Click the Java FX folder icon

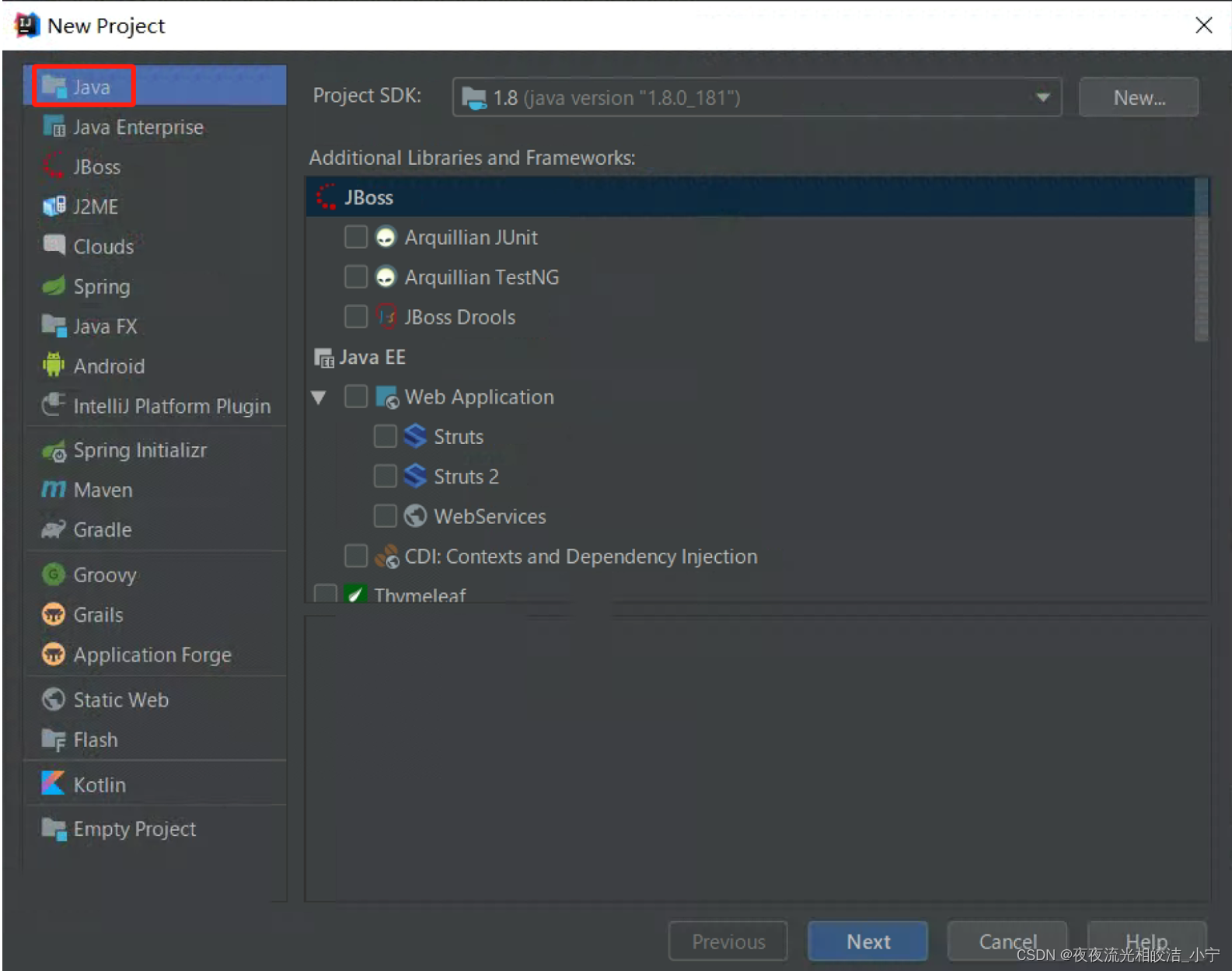pos(54,325)
